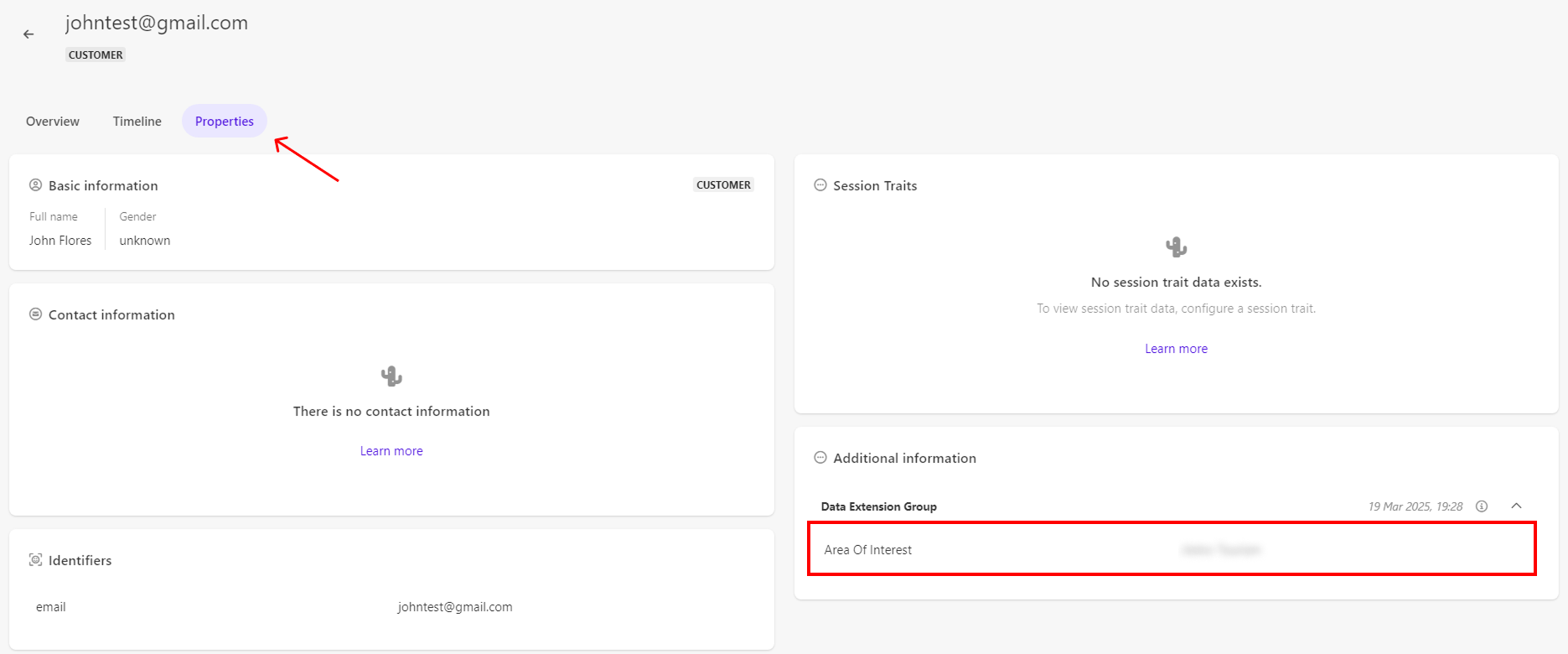Click the blurred Area Of Interest value
Image resolution: width=1568 pixels, height=654 pixels.
click(1221, 550)
